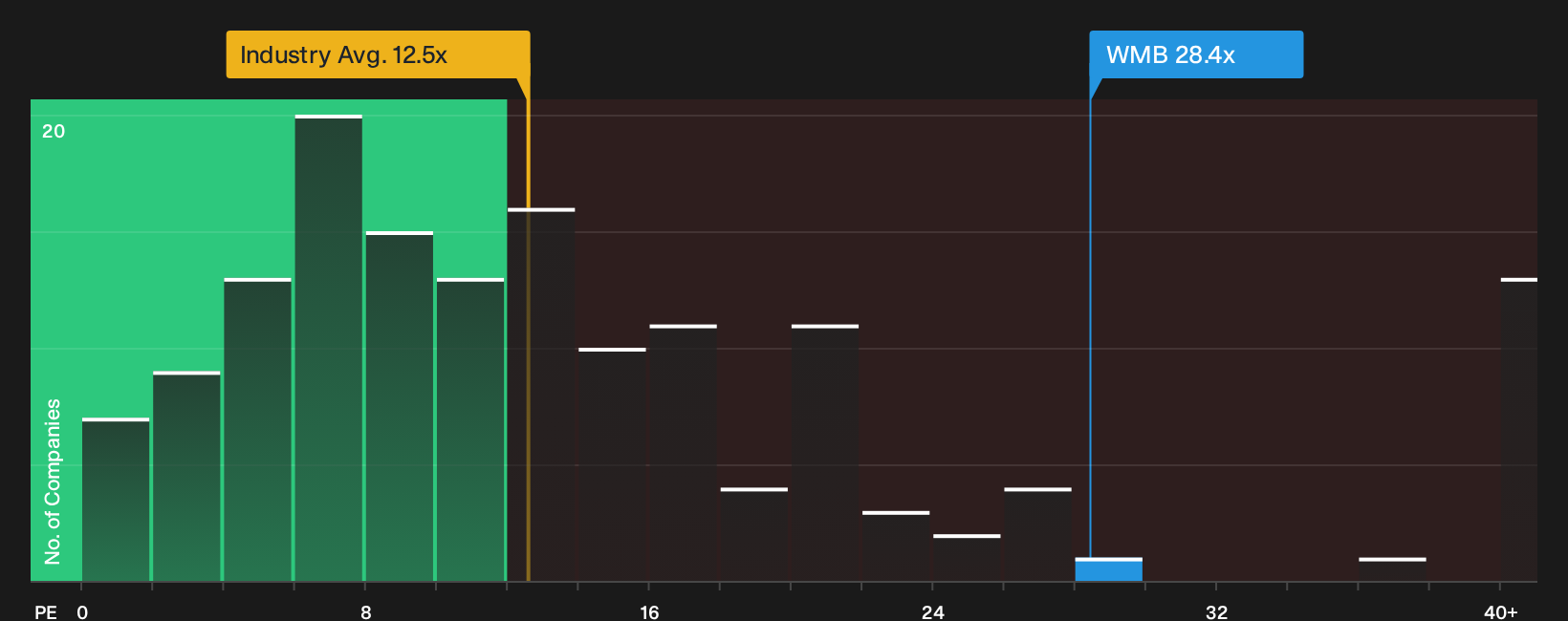Click the No. of Companies axis title
Screen dimensions: 1568x621
[53, 481]
